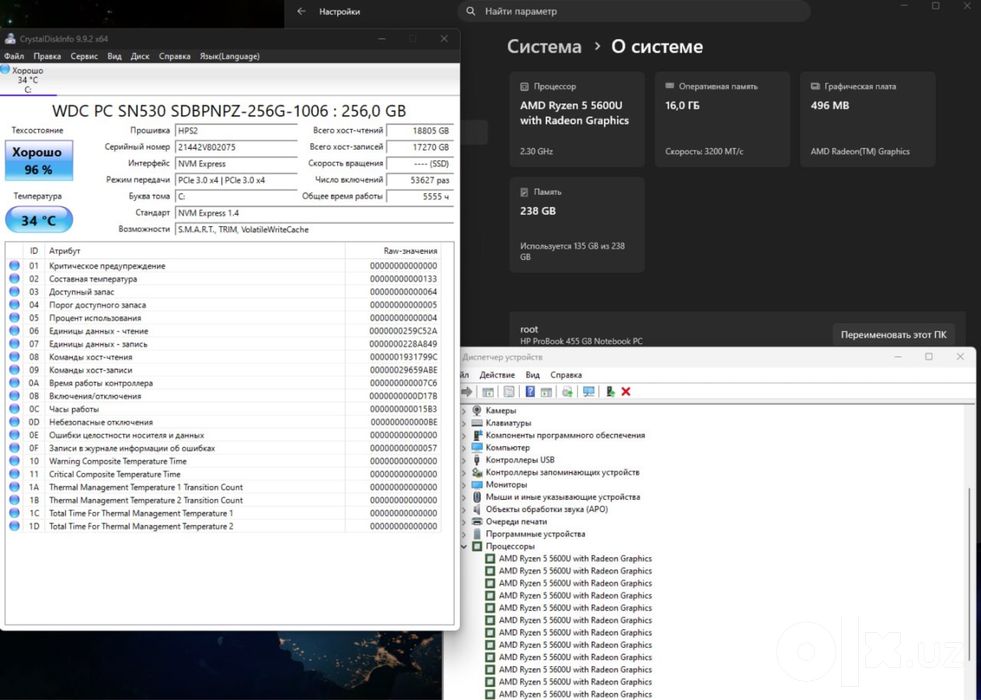Open the Properties sheet icon in Device Manager toolbar
The width and height of the screenshot is (981, 700).
point(509,392)
